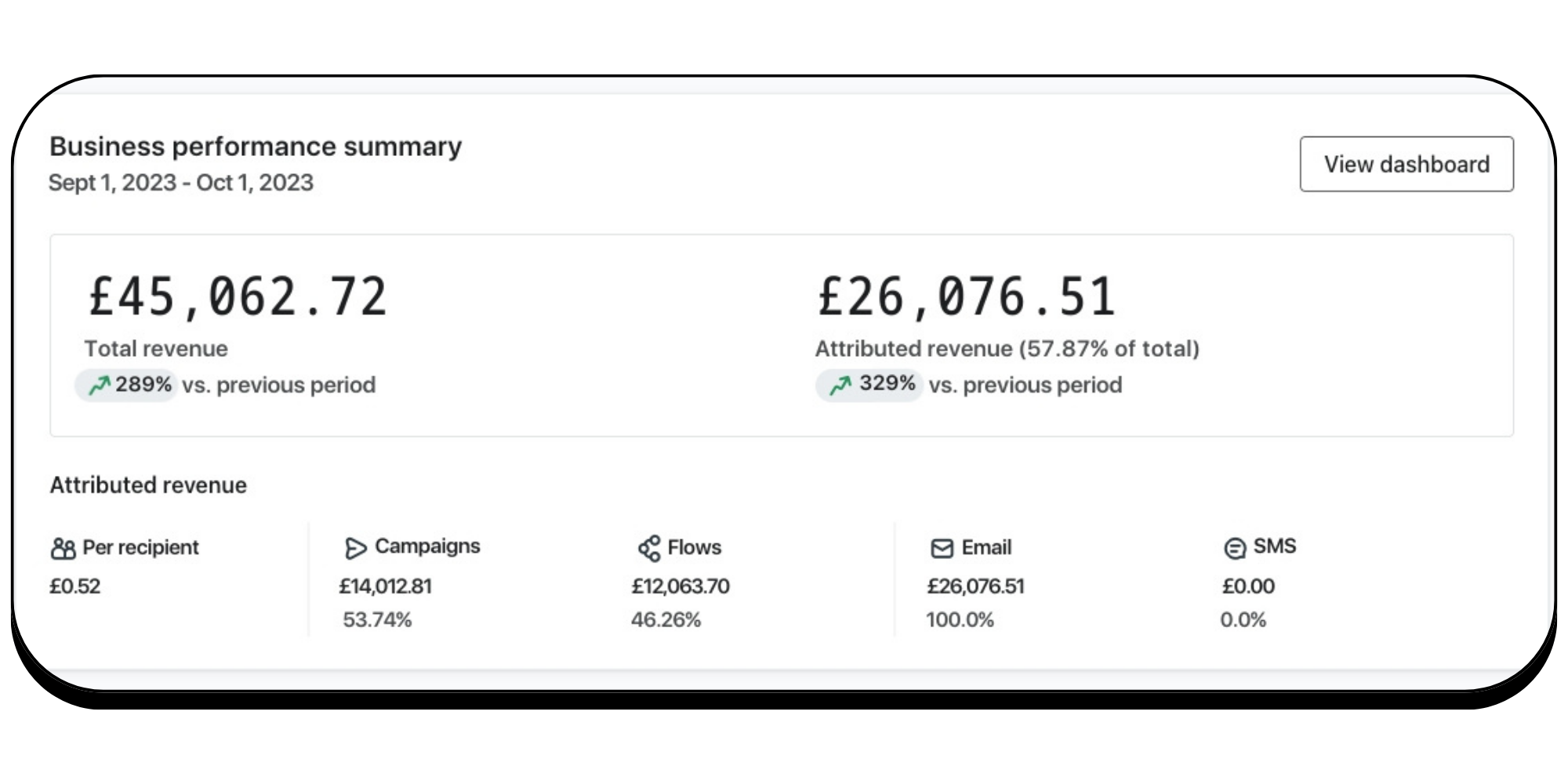Click the SMS chat bubble icon
This screenshot has width=1568, height=784.
click(1235, 548)
